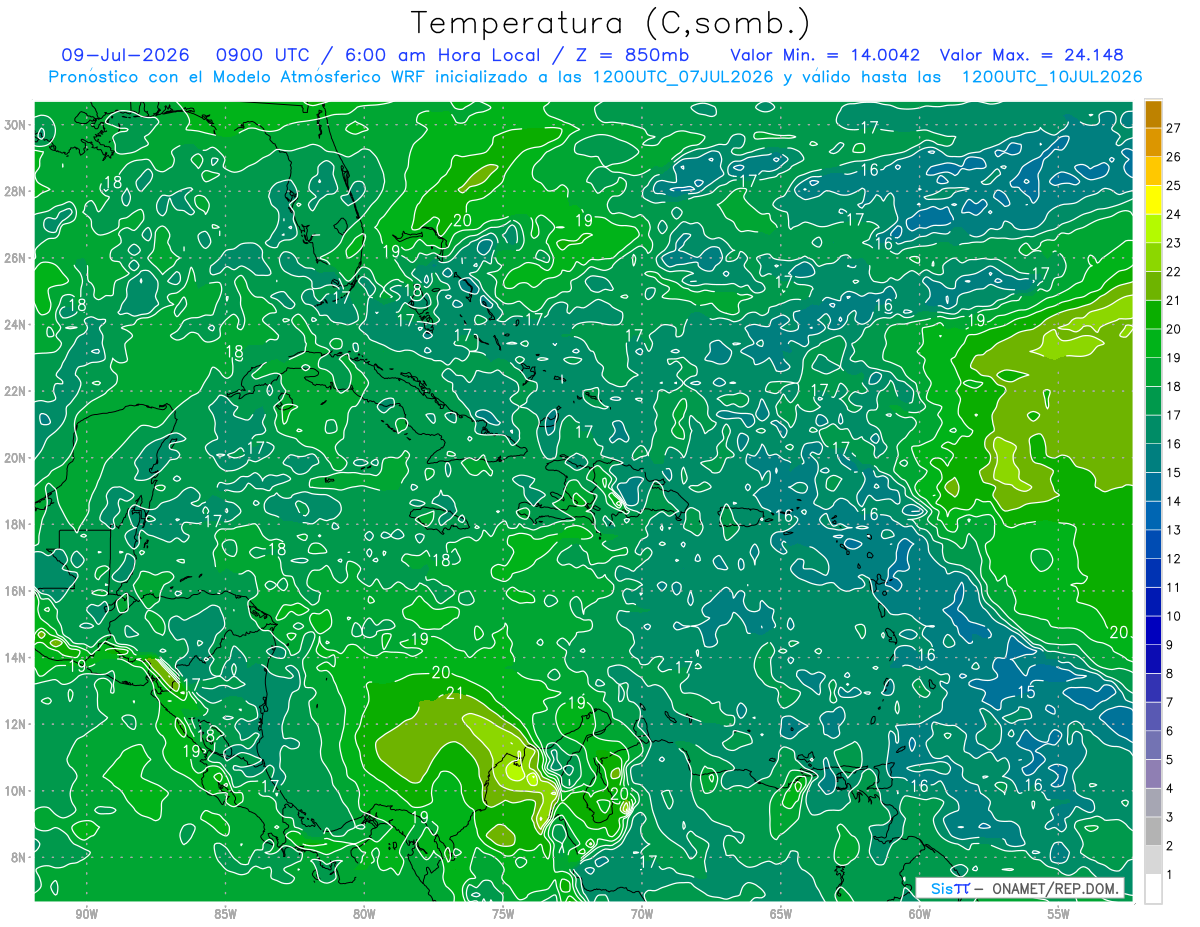1200x927 pixels.
Task: Click longitude label 90W on bottom axis
Action: click(86, 913)
